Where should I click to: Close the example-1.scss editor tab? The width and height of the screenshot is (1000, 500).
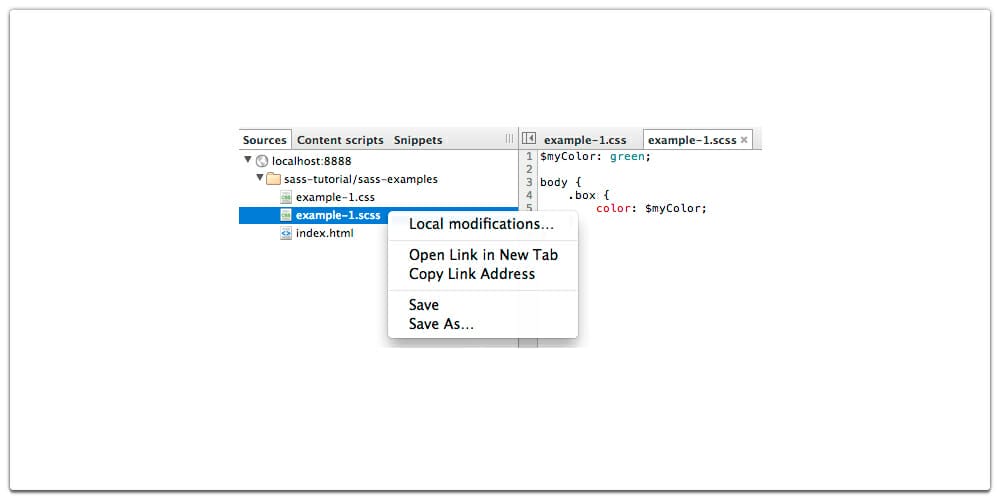pos(744,140)
